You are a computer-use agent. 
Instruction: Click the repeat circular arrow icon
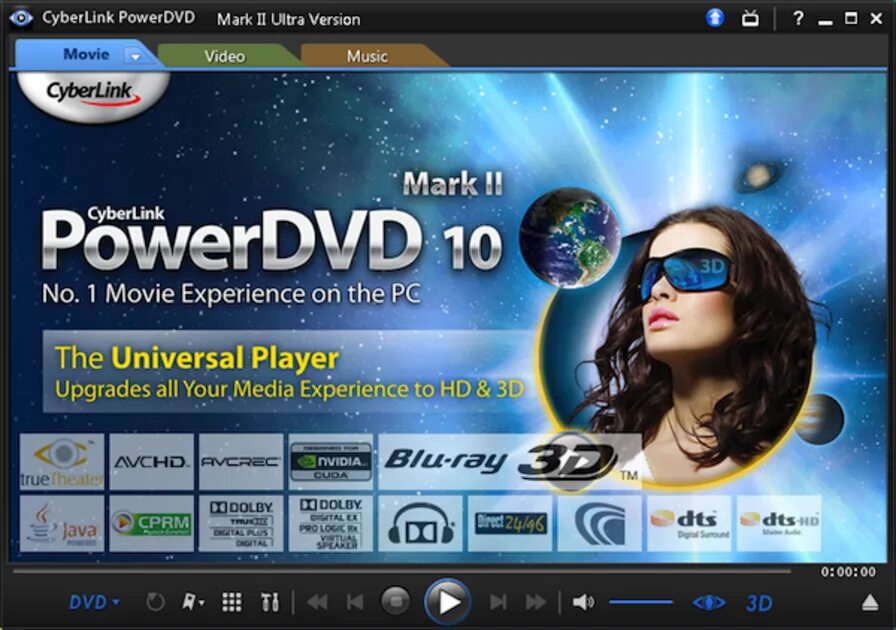155,602
